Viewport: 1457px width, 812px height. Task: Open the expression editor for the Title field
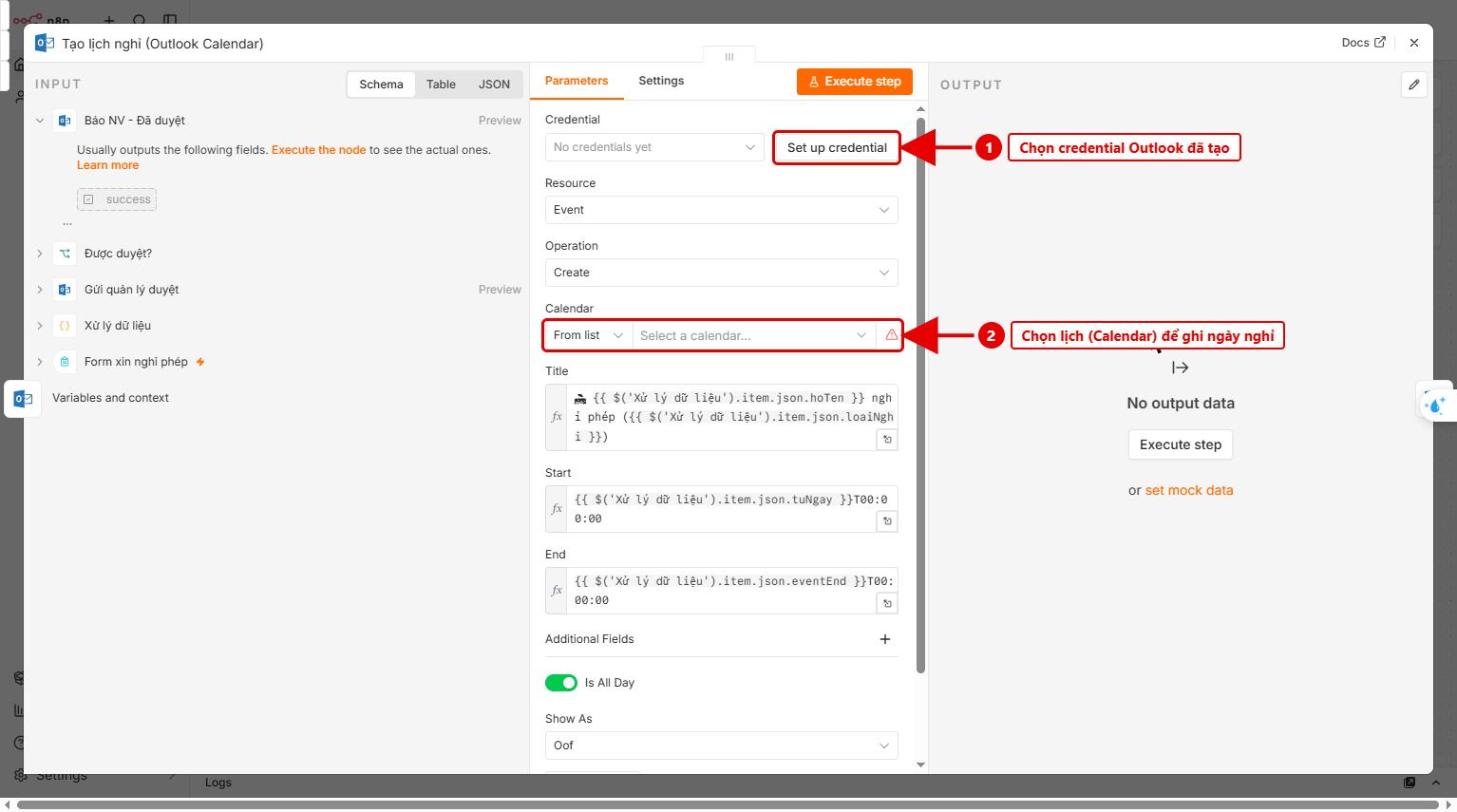pos(885,439)
